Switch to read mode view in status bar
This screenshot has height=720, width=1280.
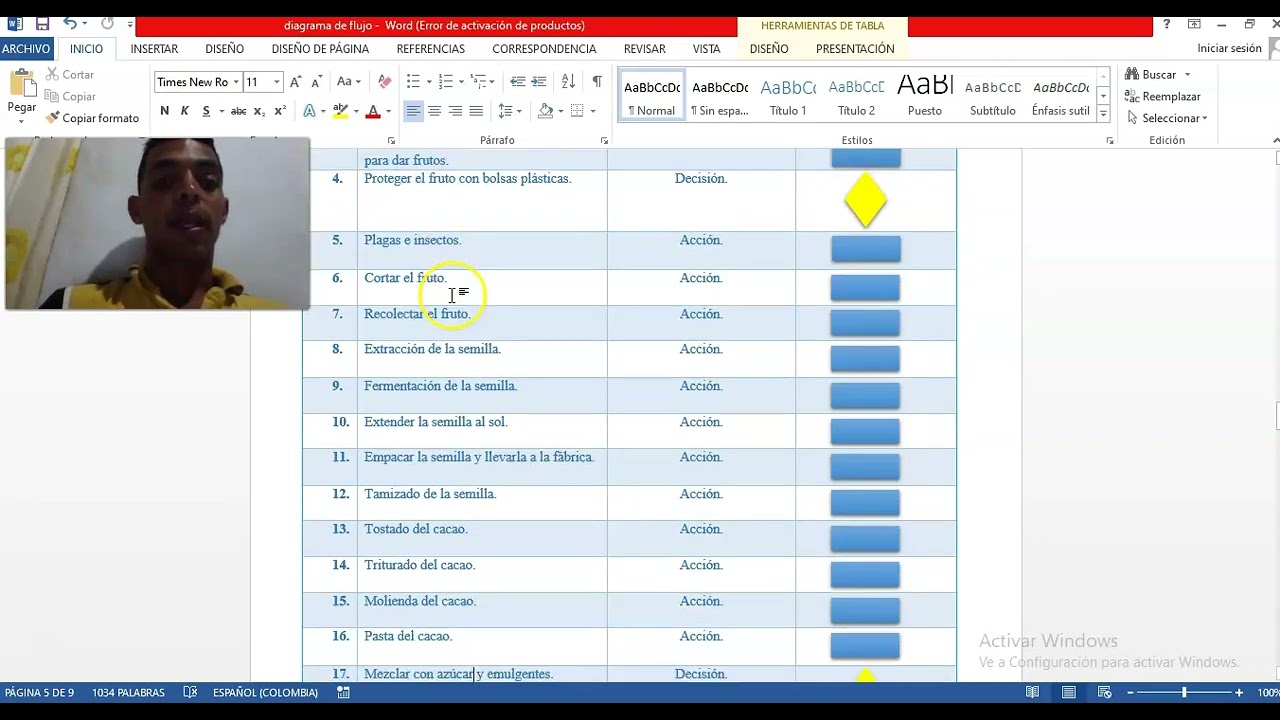[1033, 693]
